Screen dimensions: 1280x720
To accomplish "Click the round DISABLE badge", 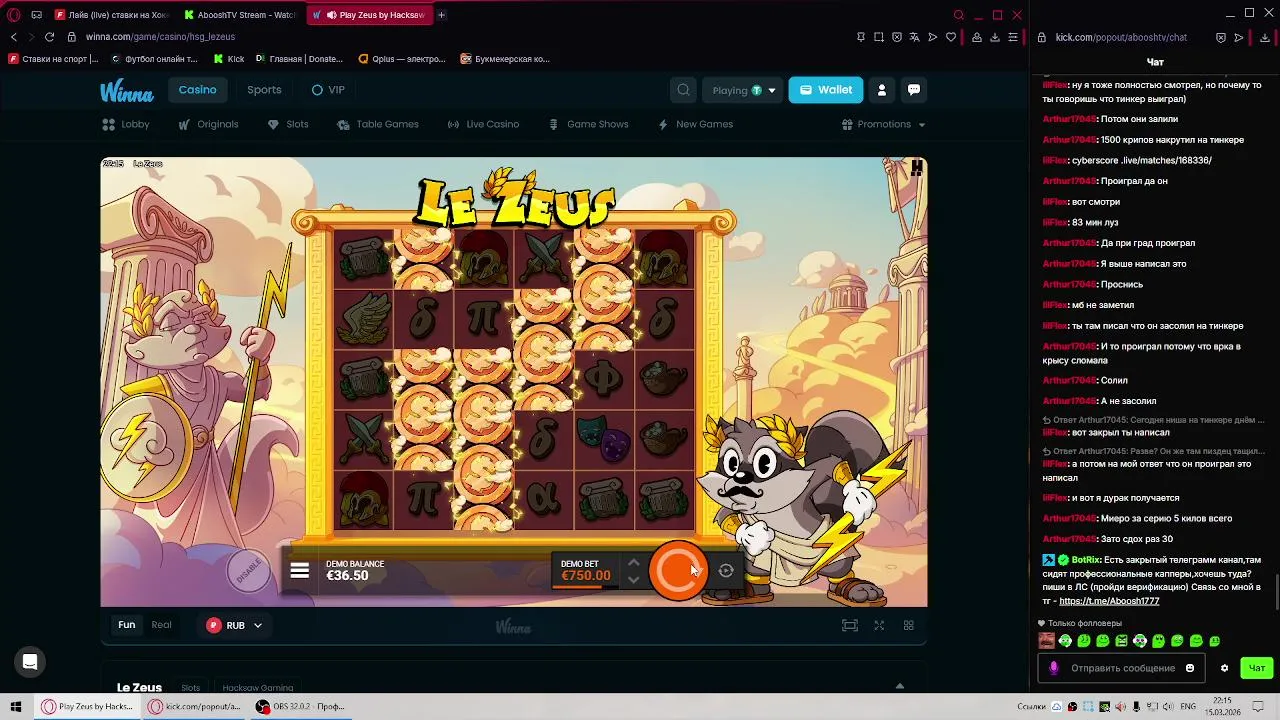I will [248, 570].
